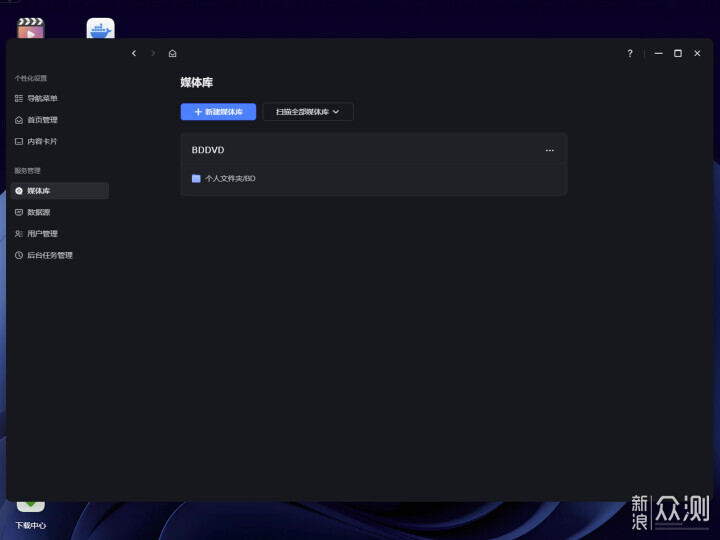Viewport: 720px width, 540px height.
Task: Click the 内容卡片 card icon
Action: point(19,141)
